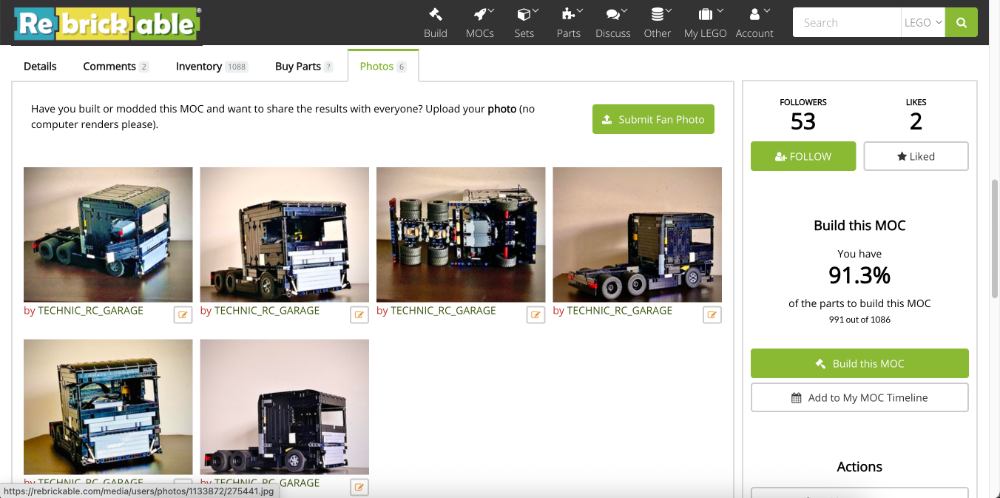1000x498 pixels.
Task: Switch to the Inventory tab
Action: pyautogui.click(x=211, y=66)
